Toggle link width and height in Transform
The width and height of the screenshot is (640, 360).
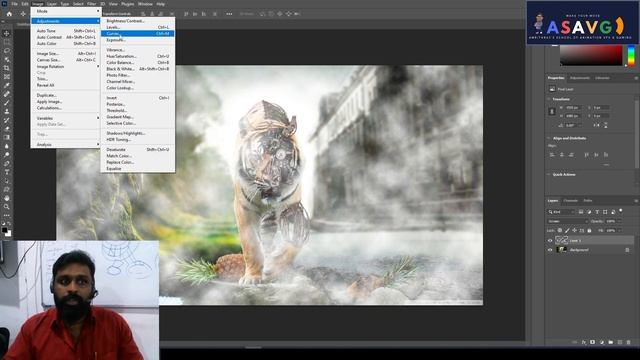tap(552, 111)
